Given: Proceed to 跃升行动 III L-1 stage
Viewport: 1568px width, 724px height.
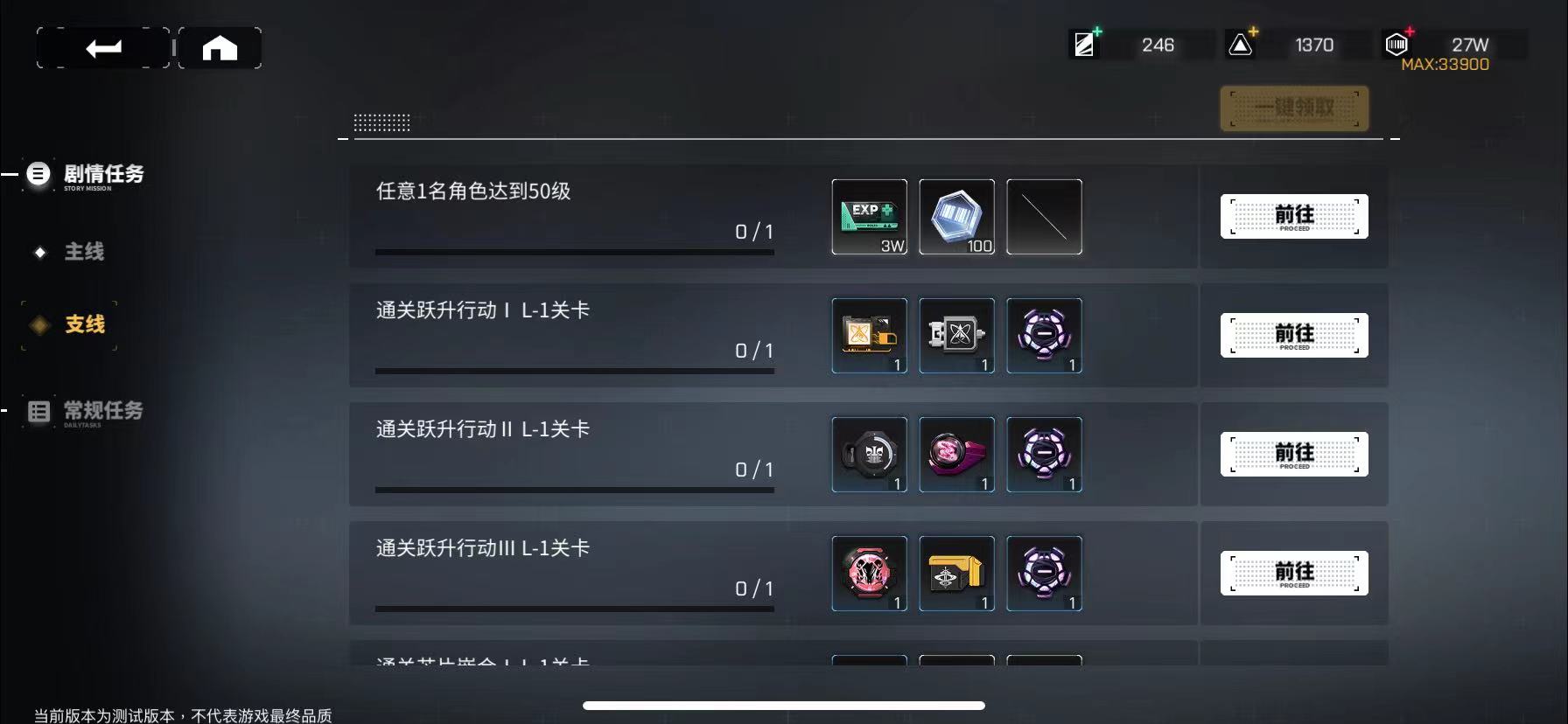Looking at the screenshot, I should [1294, 574].
